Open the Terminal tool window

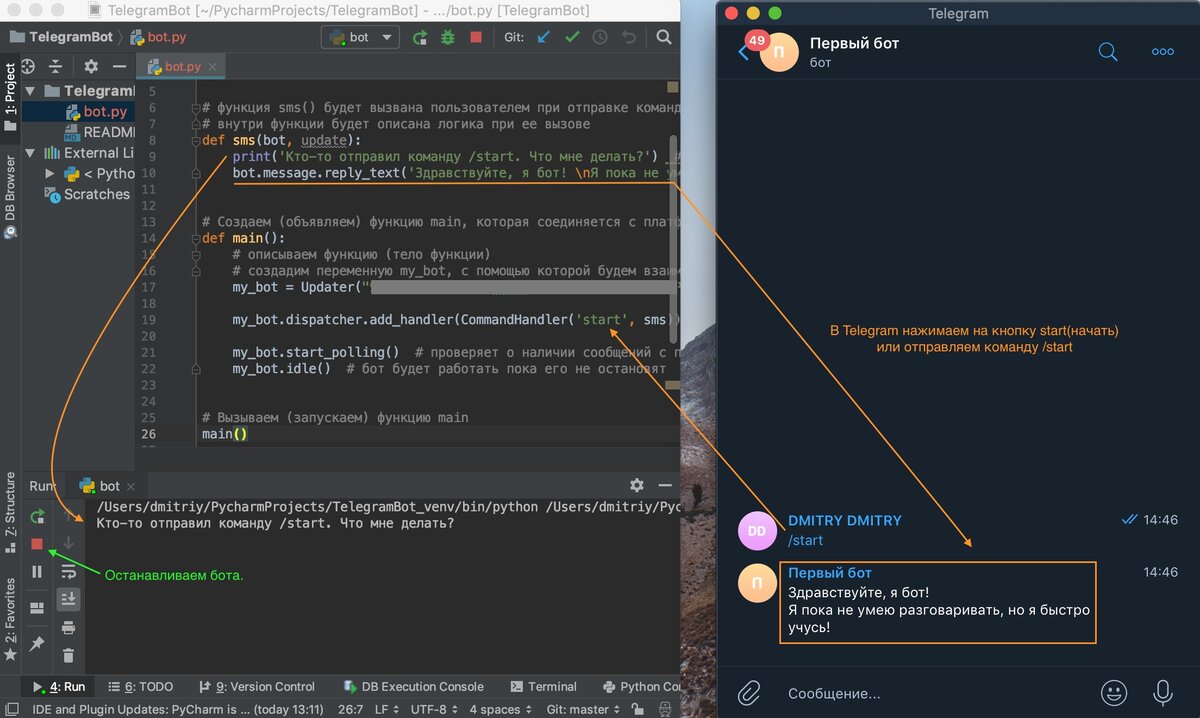544,687
